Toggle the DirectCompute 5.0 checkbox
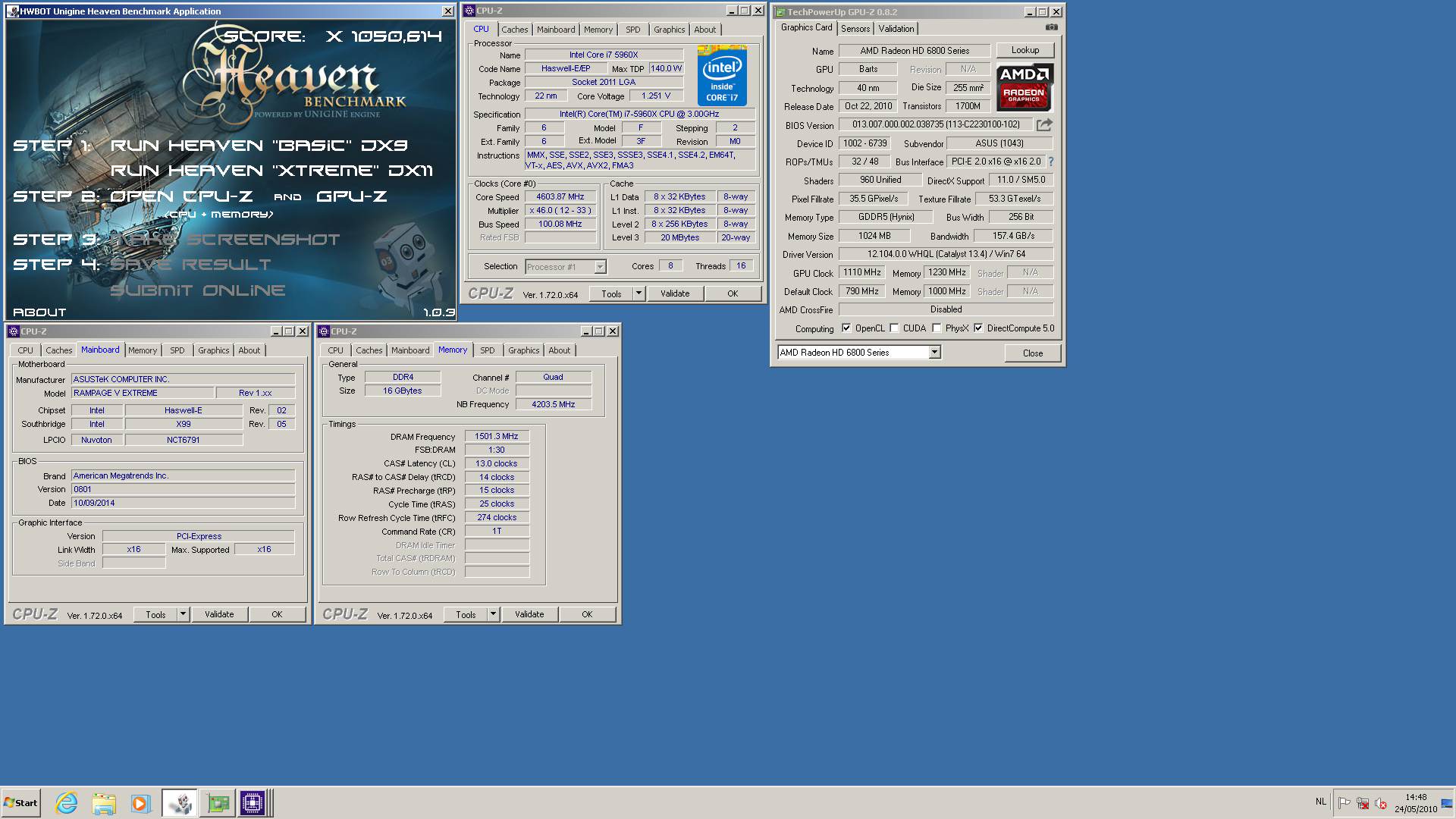Viewport: 1456px width, 819px height. click(x=978, y=328)
